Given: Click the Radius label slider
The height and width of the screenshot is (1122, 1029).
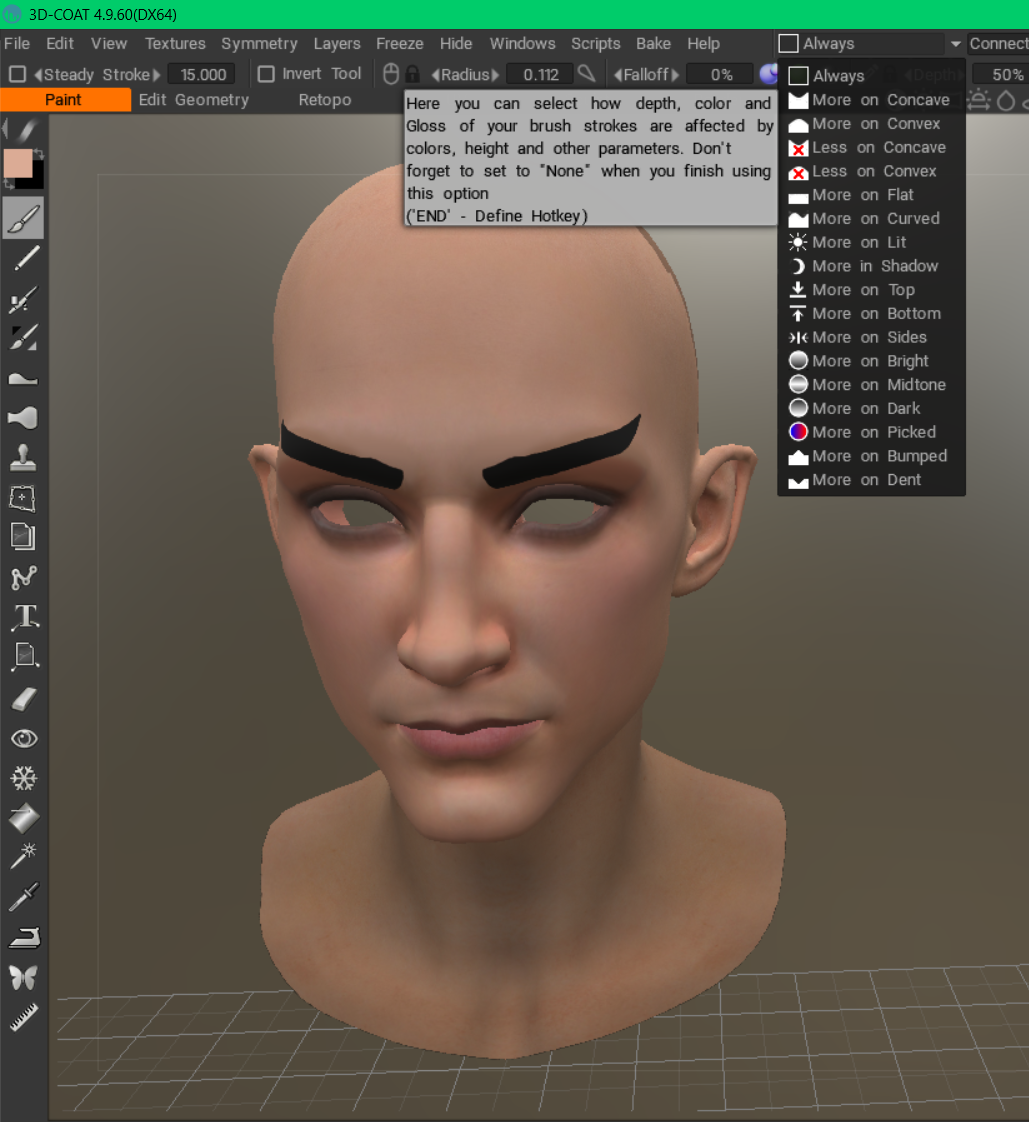Looking at the screenshot, I should click(x=465, y=74).
